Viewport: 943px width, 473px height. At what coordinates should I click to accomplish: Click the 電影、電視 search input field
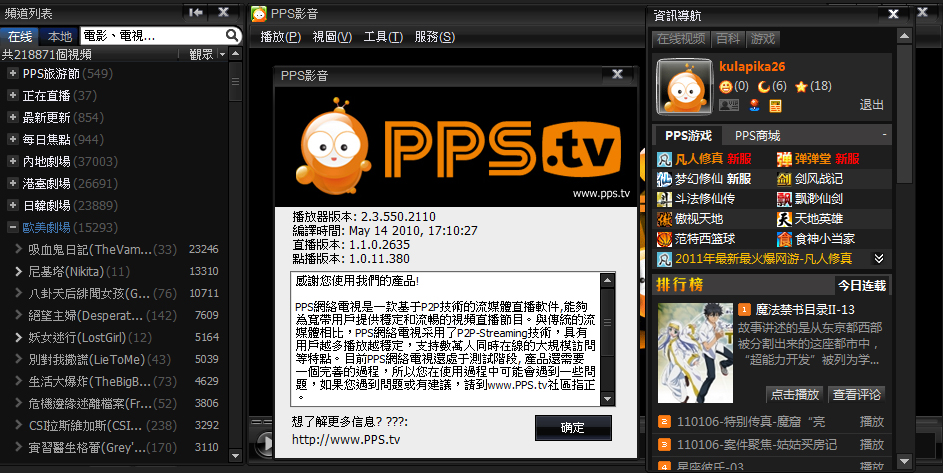point(153,36)
